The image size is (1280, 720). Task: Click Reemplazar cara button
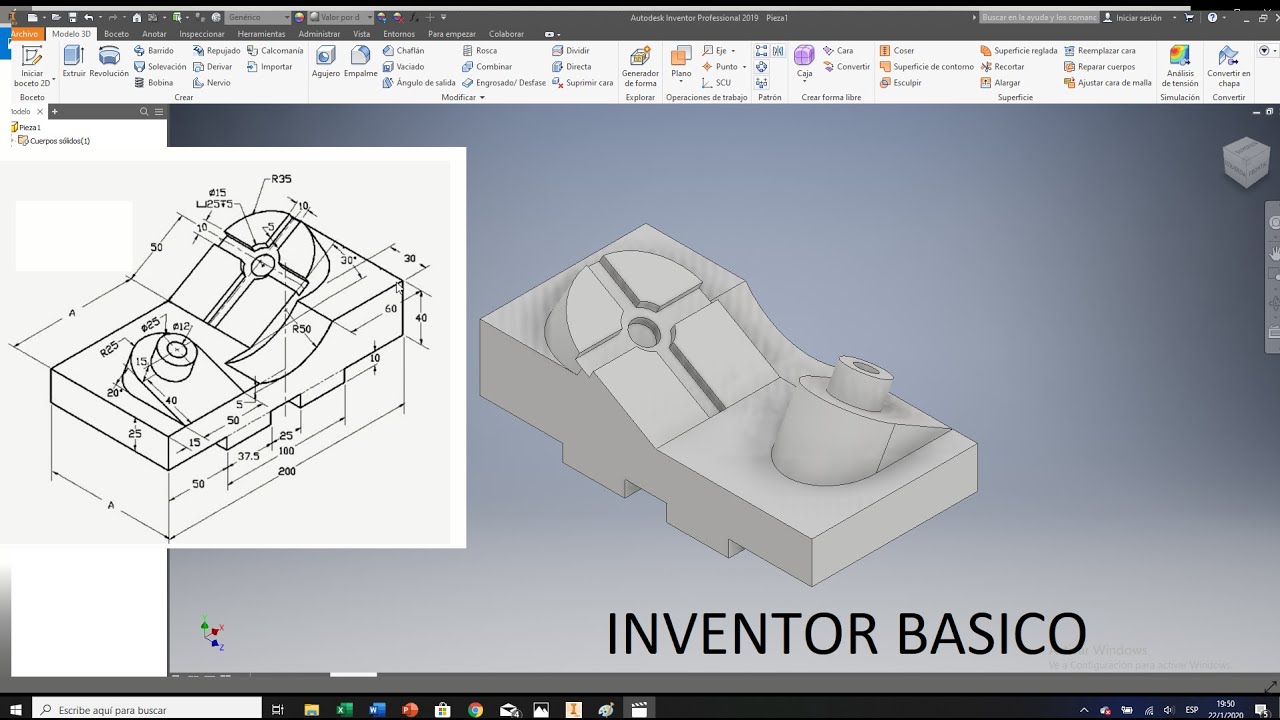tap(1099, 50)
